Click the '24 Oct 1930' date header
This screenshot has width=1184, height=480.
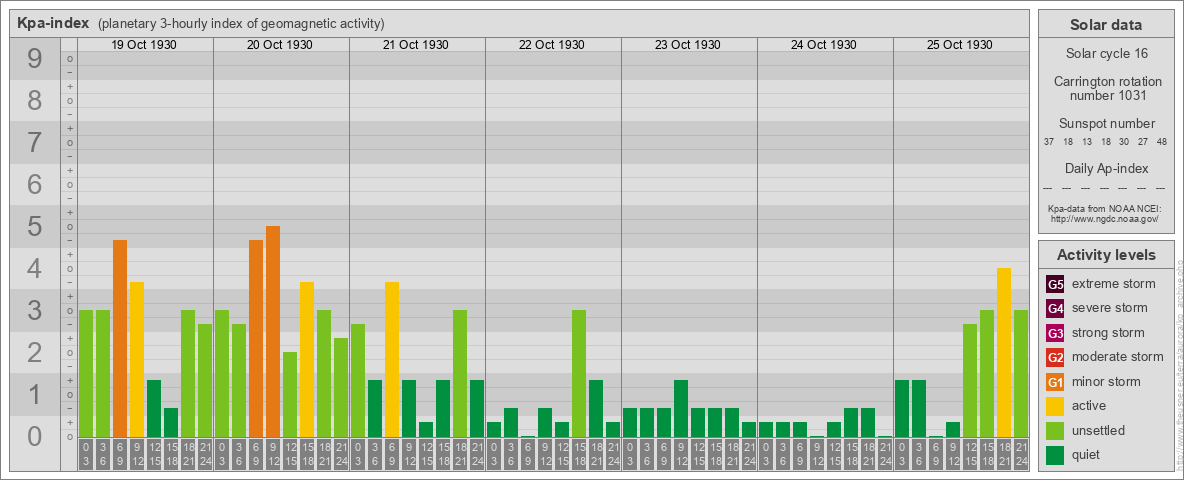823,45
